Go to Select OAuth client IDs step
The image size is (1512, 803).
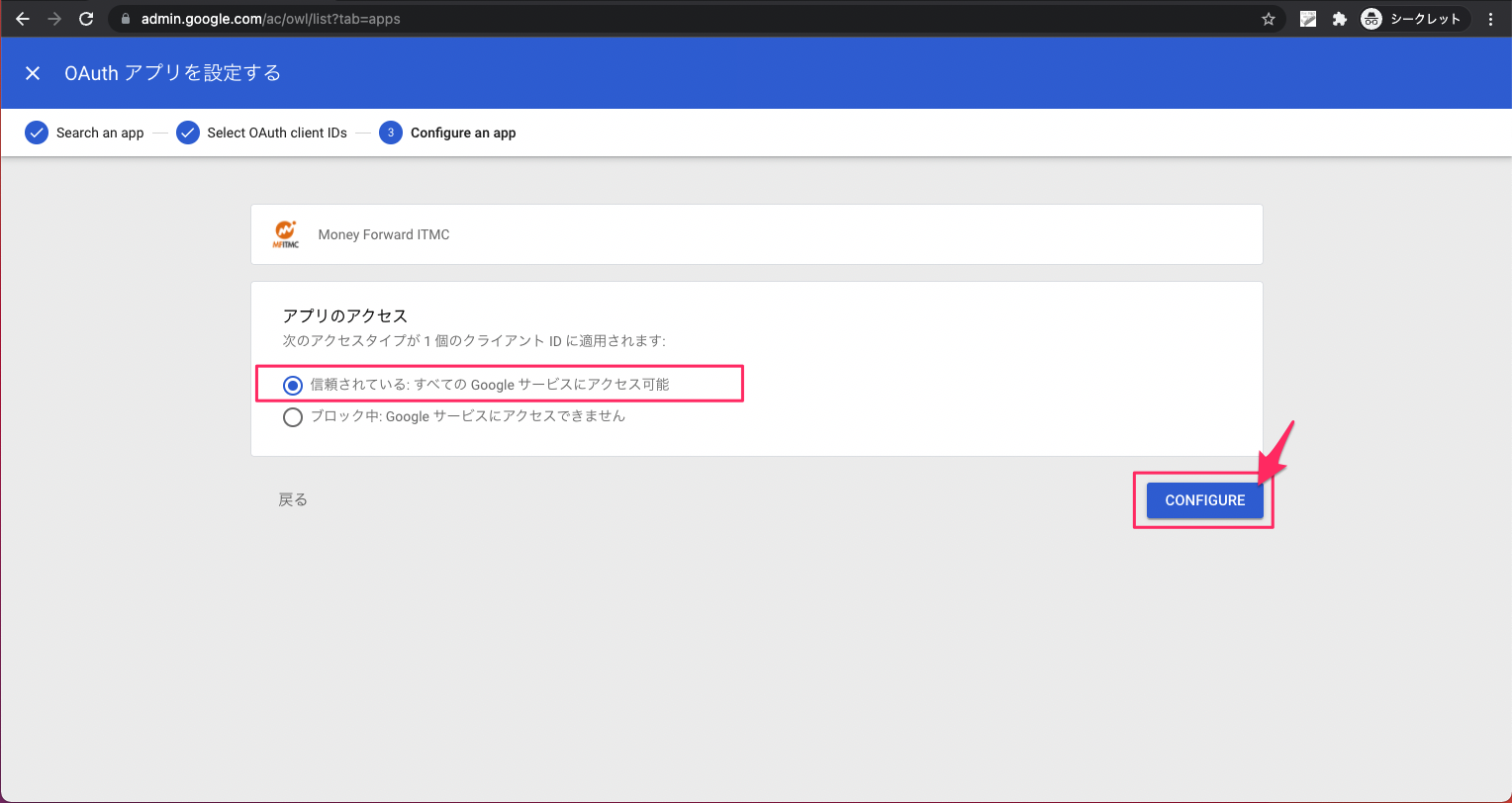point(261,133)
